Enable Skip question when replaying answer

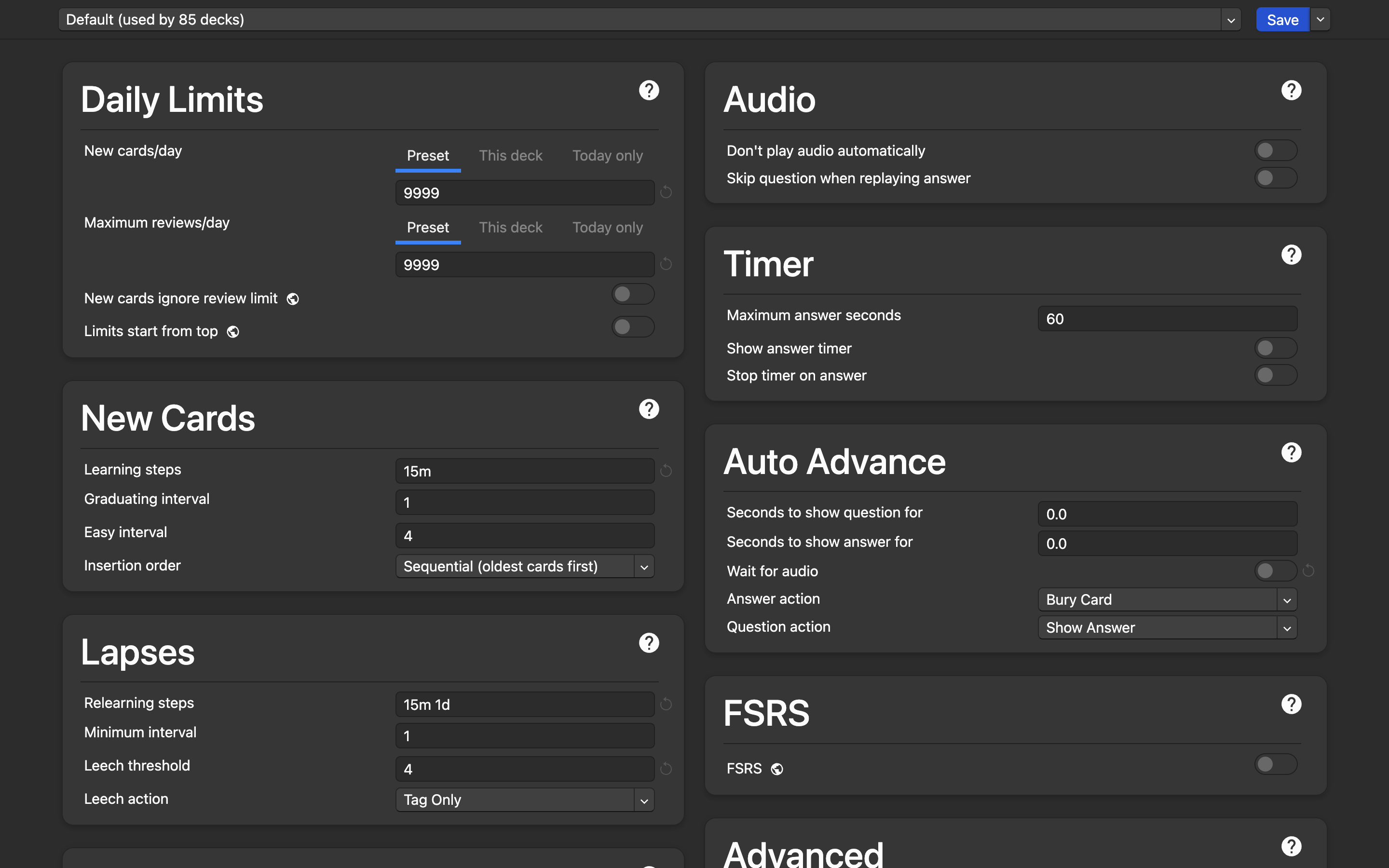(x=1275, y=178)
